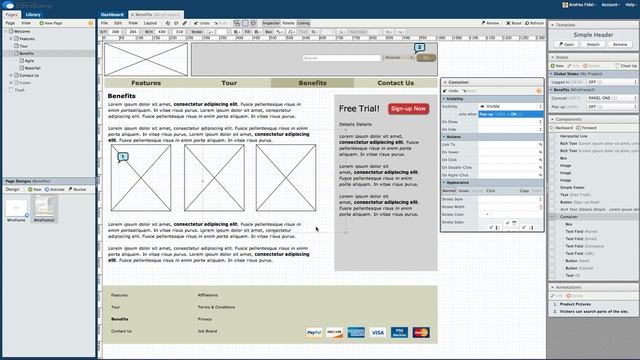Open the File menu

(x=104, y=23)
